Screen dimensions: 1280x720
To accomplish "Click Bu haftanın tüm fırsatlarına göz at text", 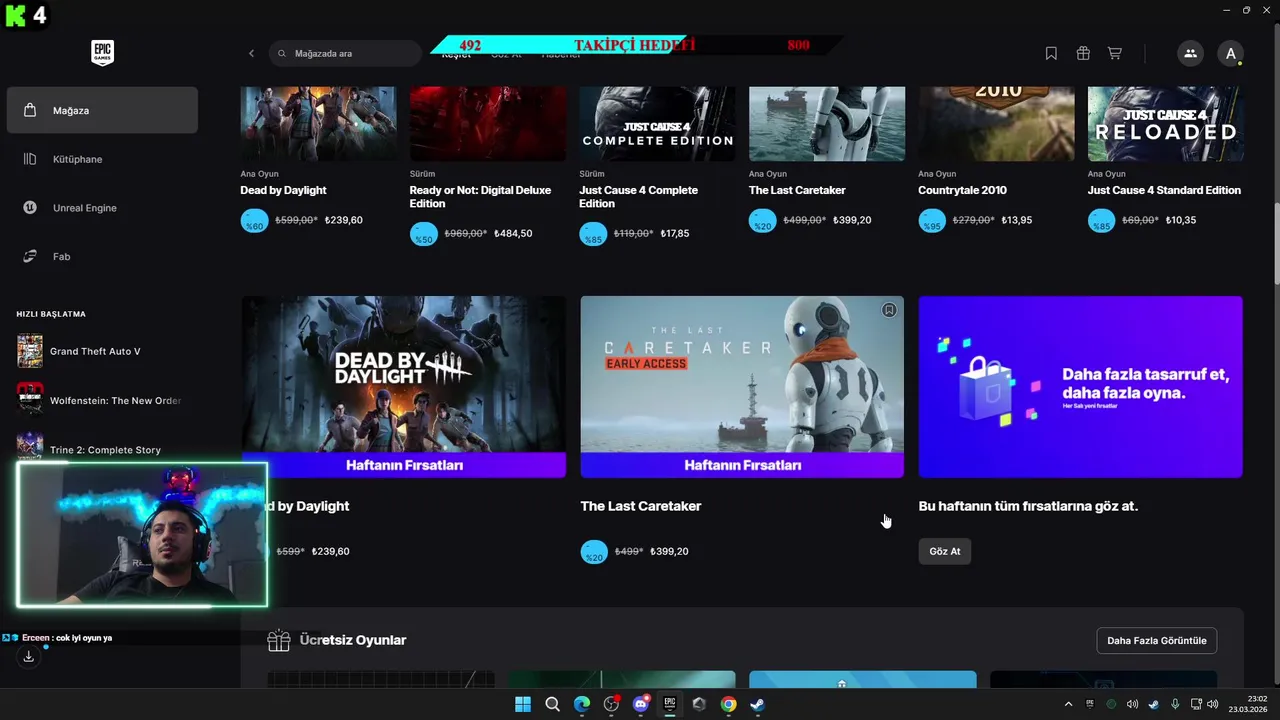I will click(x=1028, y=506).
